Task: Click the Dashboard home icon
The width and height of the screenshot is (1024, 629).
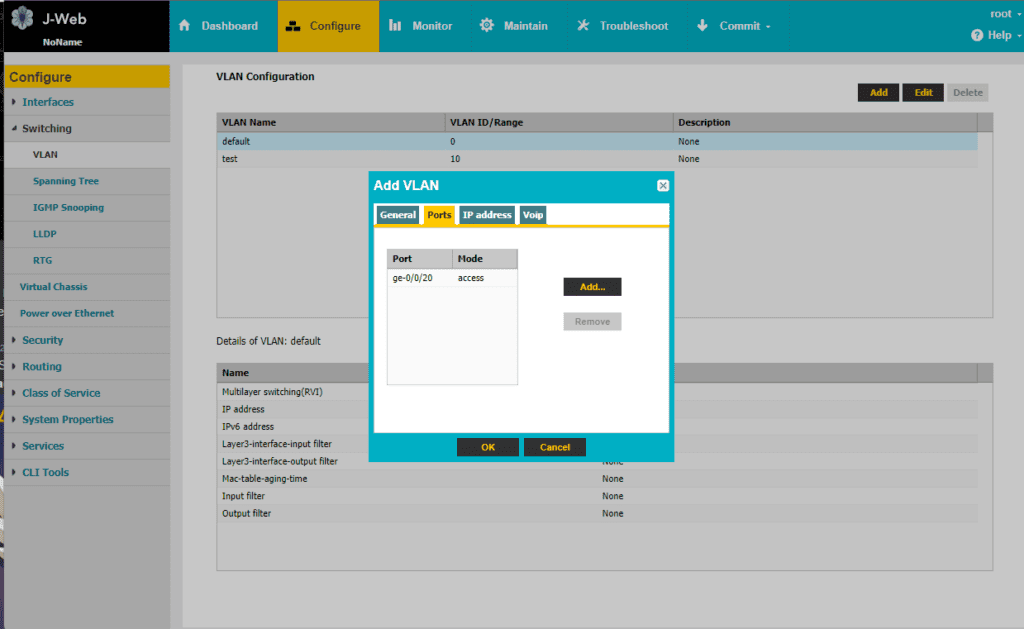Action: 185,25
